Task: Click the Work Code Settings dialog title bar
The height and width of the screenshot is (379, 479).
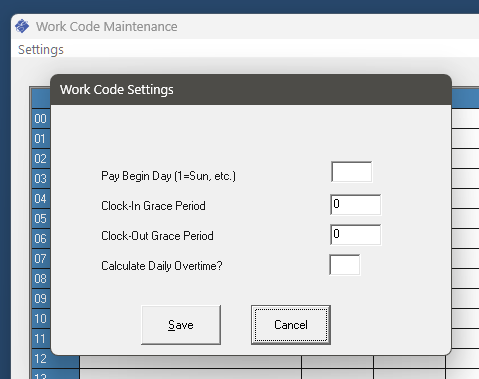Action: [x=251, y=90]
